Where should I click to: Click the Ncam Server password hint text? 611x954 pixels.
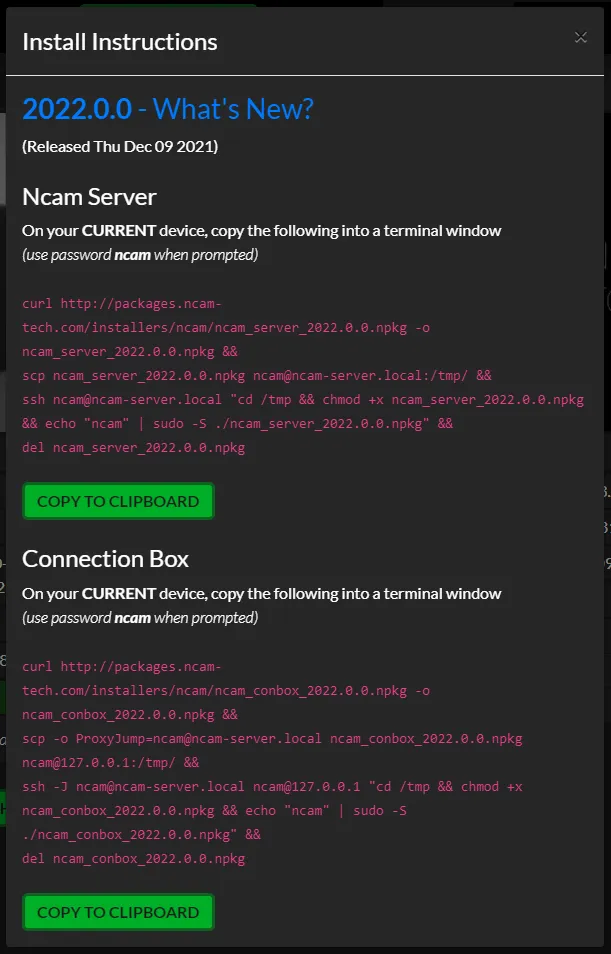pos(140,254)
